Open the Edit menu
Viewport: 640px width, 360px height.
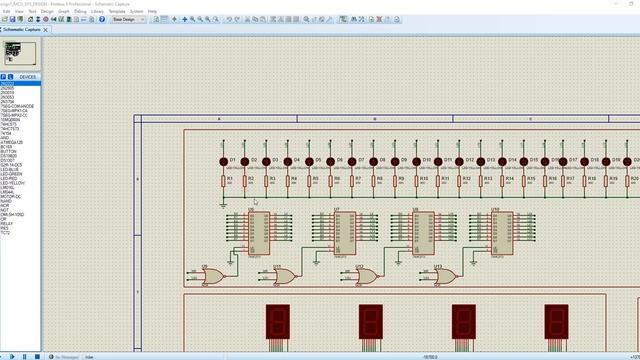7,11
